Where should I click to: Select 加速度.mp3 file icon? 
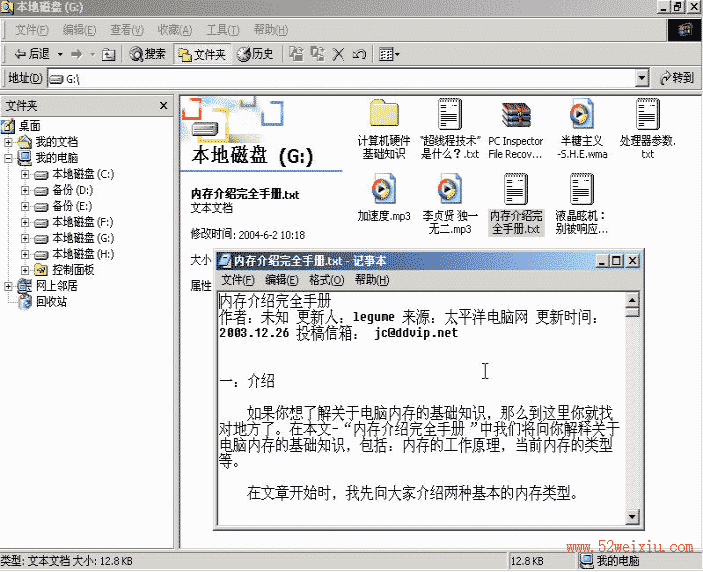pos(384,189)
